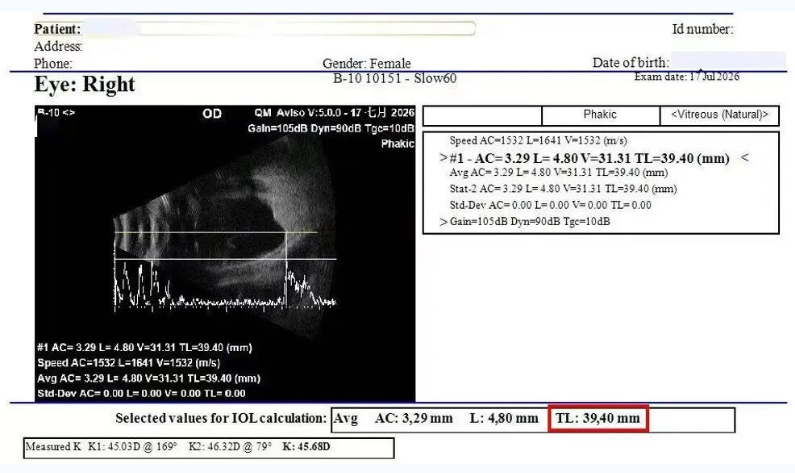Click the B-10 10151 - Slow60 probe text
Viewport: 795px width, 473px height.
[395, 79]
